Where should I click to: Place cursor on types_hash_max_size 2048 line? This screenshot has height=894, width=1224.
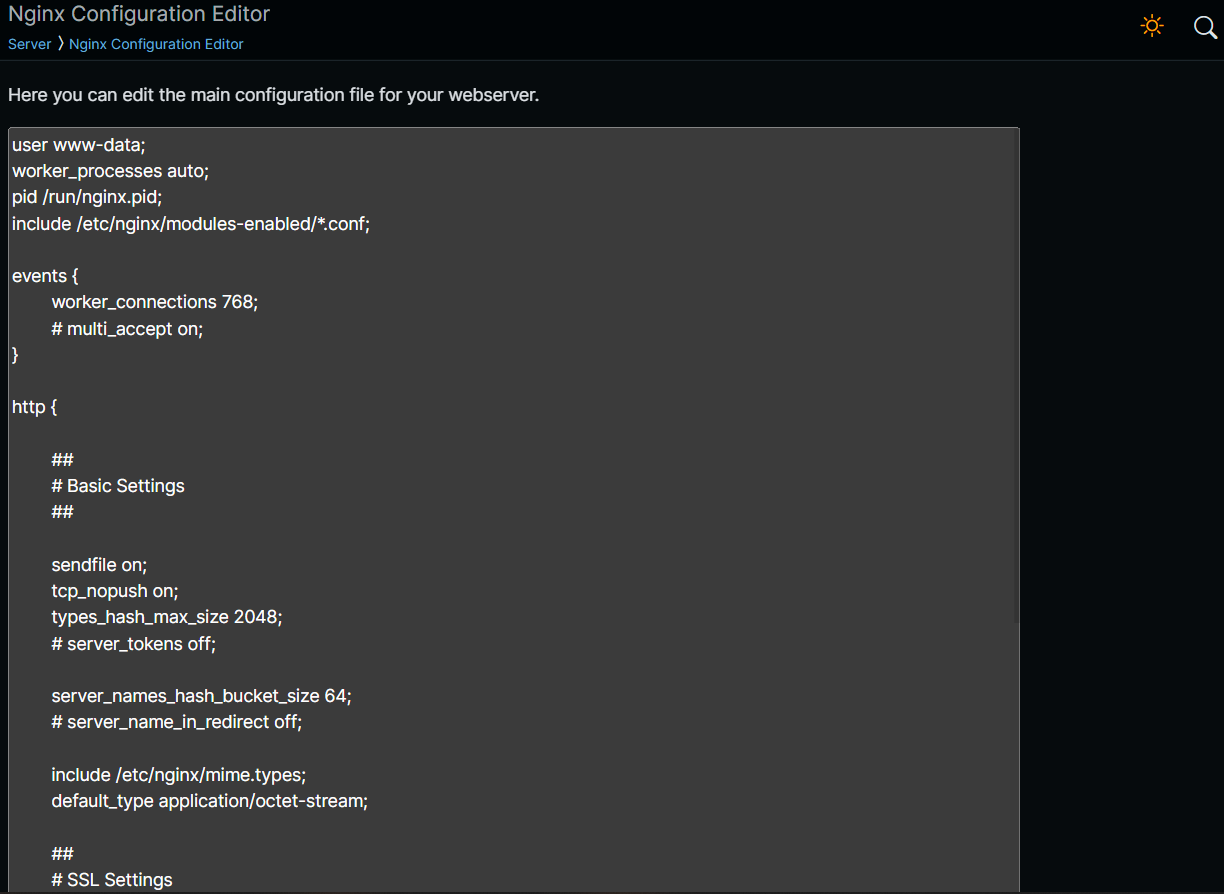point(167,617)
